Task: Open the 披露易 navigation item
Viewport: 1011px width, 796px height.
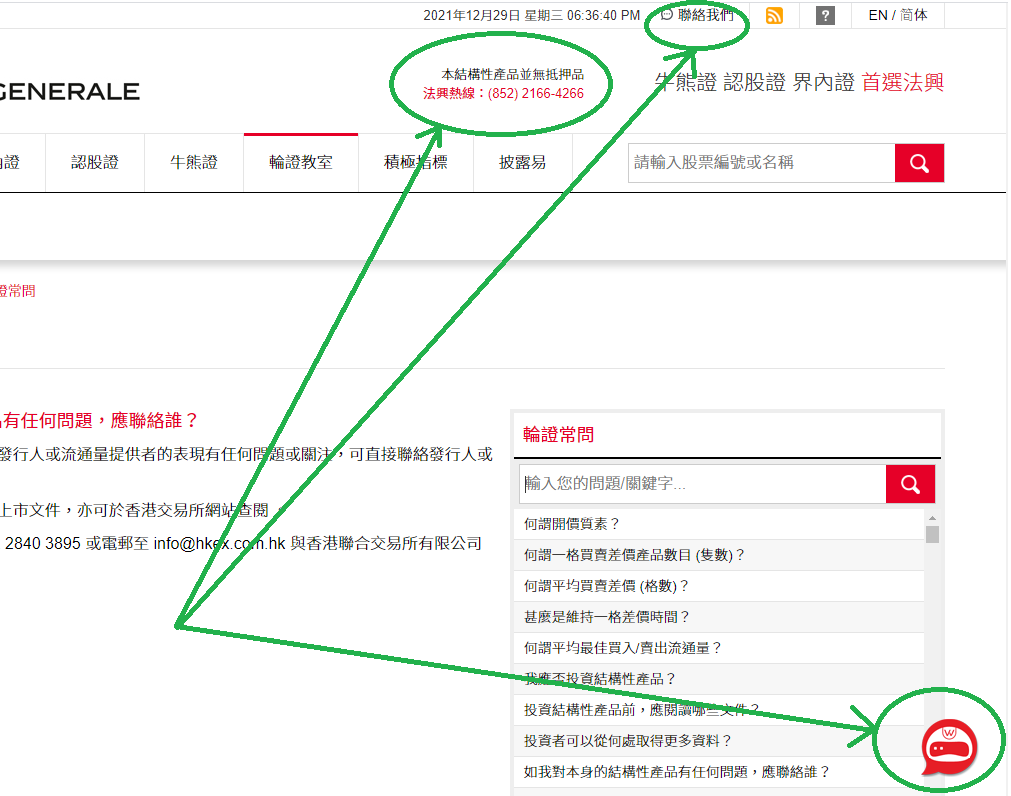Action: (523, 162)
